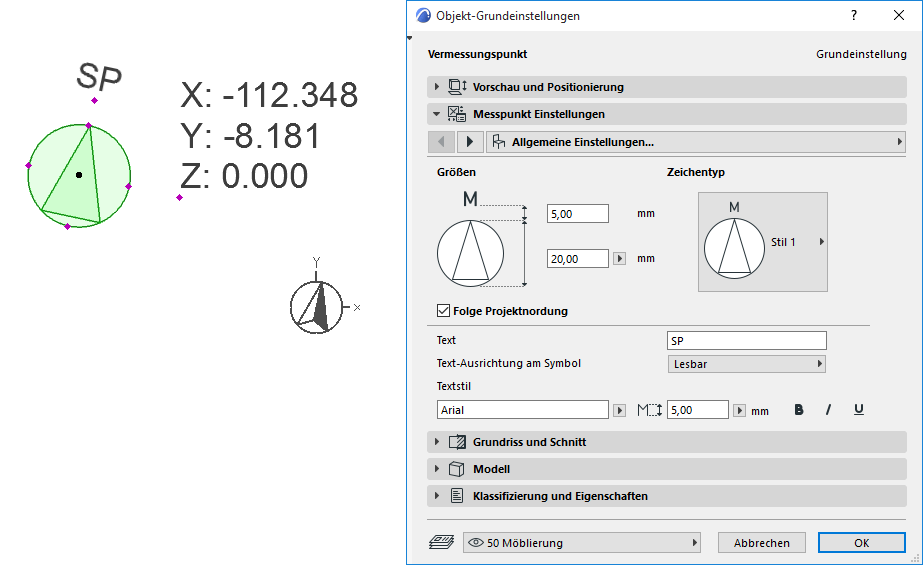
Task: Click the Größen diagram circle preview
Action: tap(470, 254)
